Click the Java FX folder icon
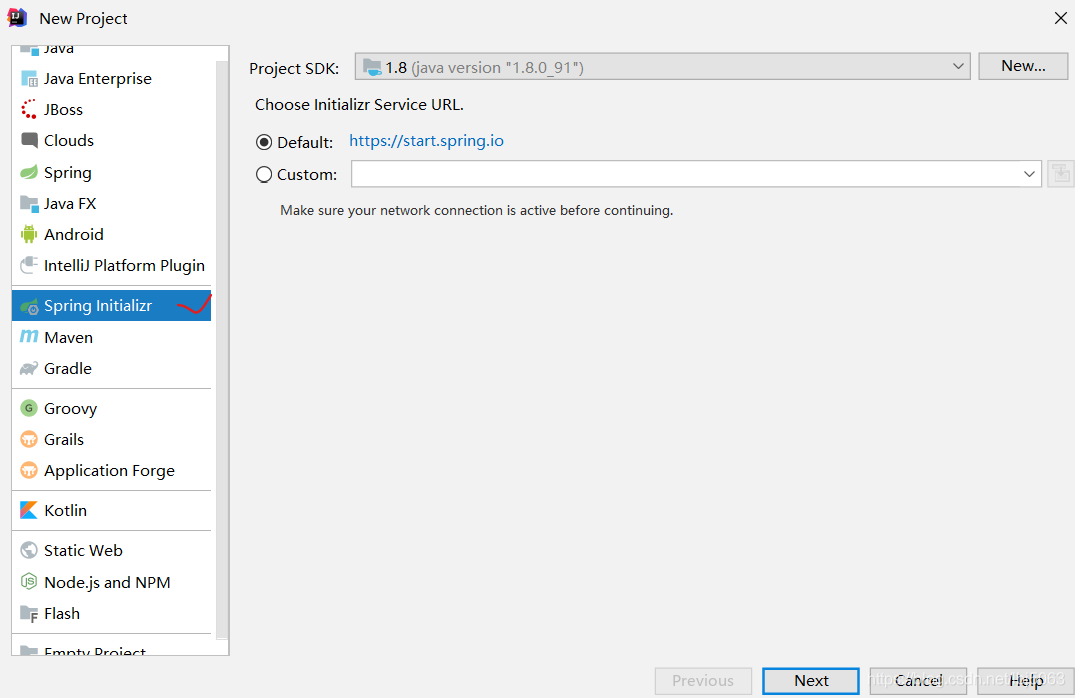 coord(29,204)
